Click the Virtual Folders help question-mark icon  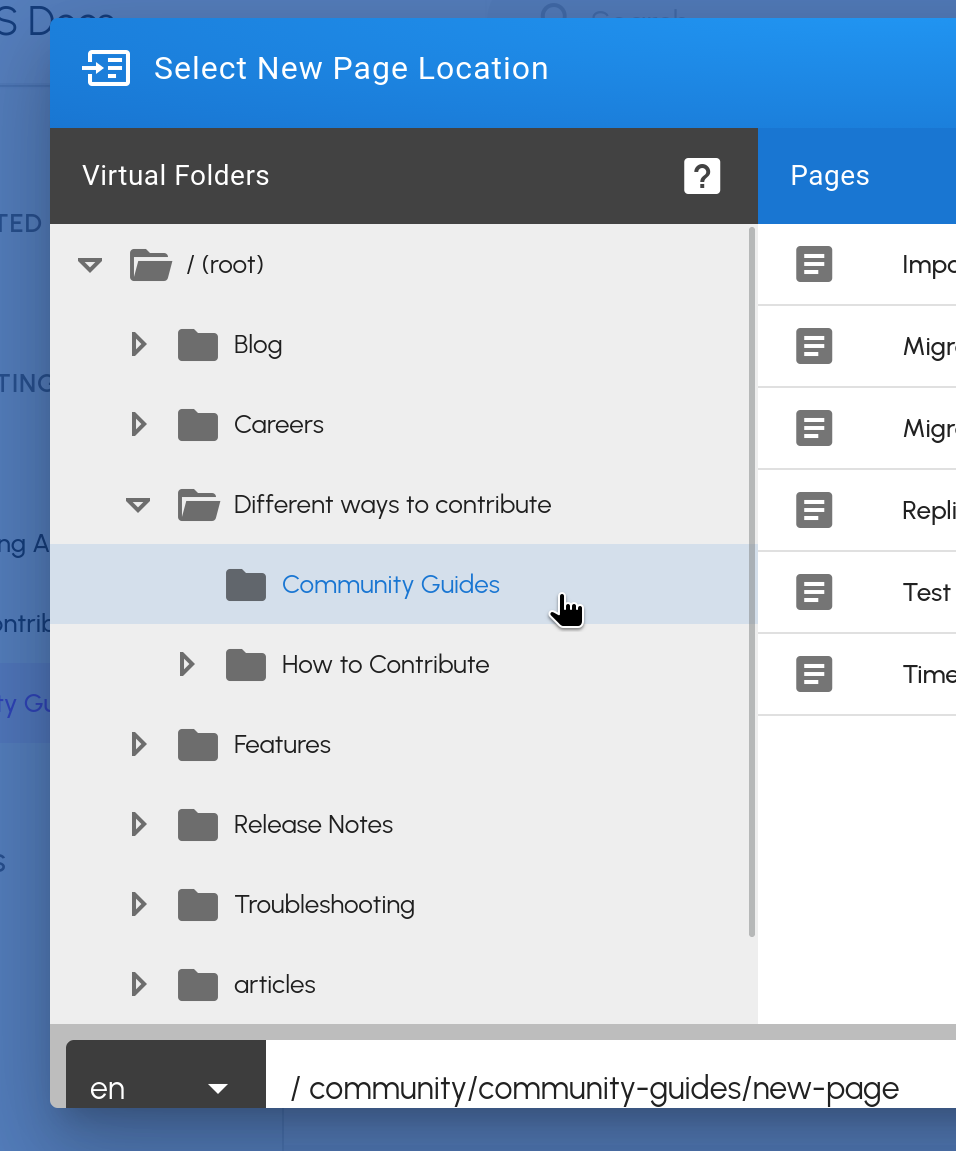click(x=702, y=176)
